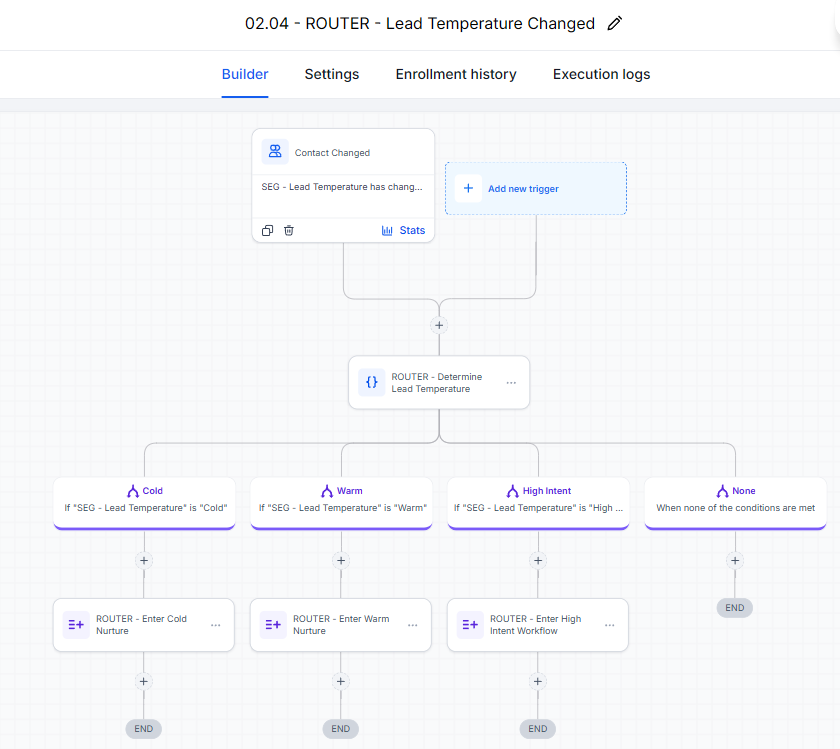Click curly braces icon on Determine Lead Temperature
840x749 pixels.
pos(372,383)
